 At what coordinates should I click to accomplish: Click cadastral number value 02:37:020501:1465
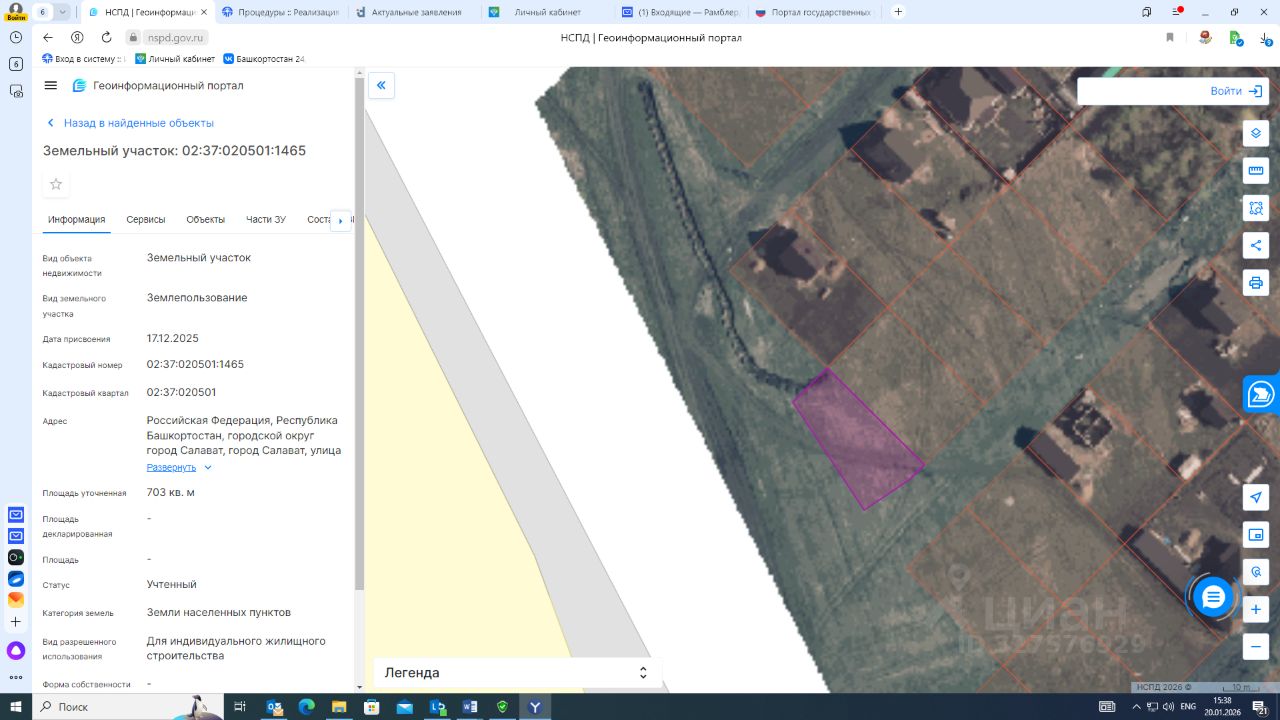point(195,365)
